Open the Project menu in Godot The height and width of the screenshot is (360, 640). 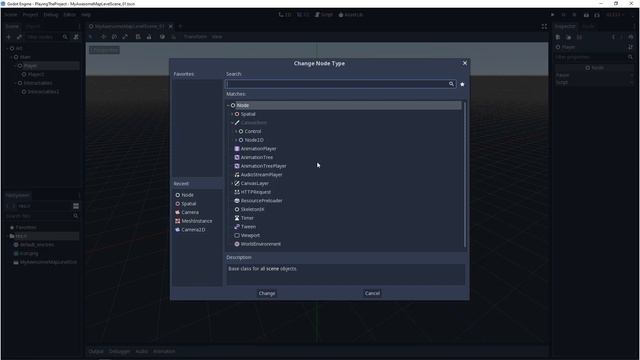[30, 15]
